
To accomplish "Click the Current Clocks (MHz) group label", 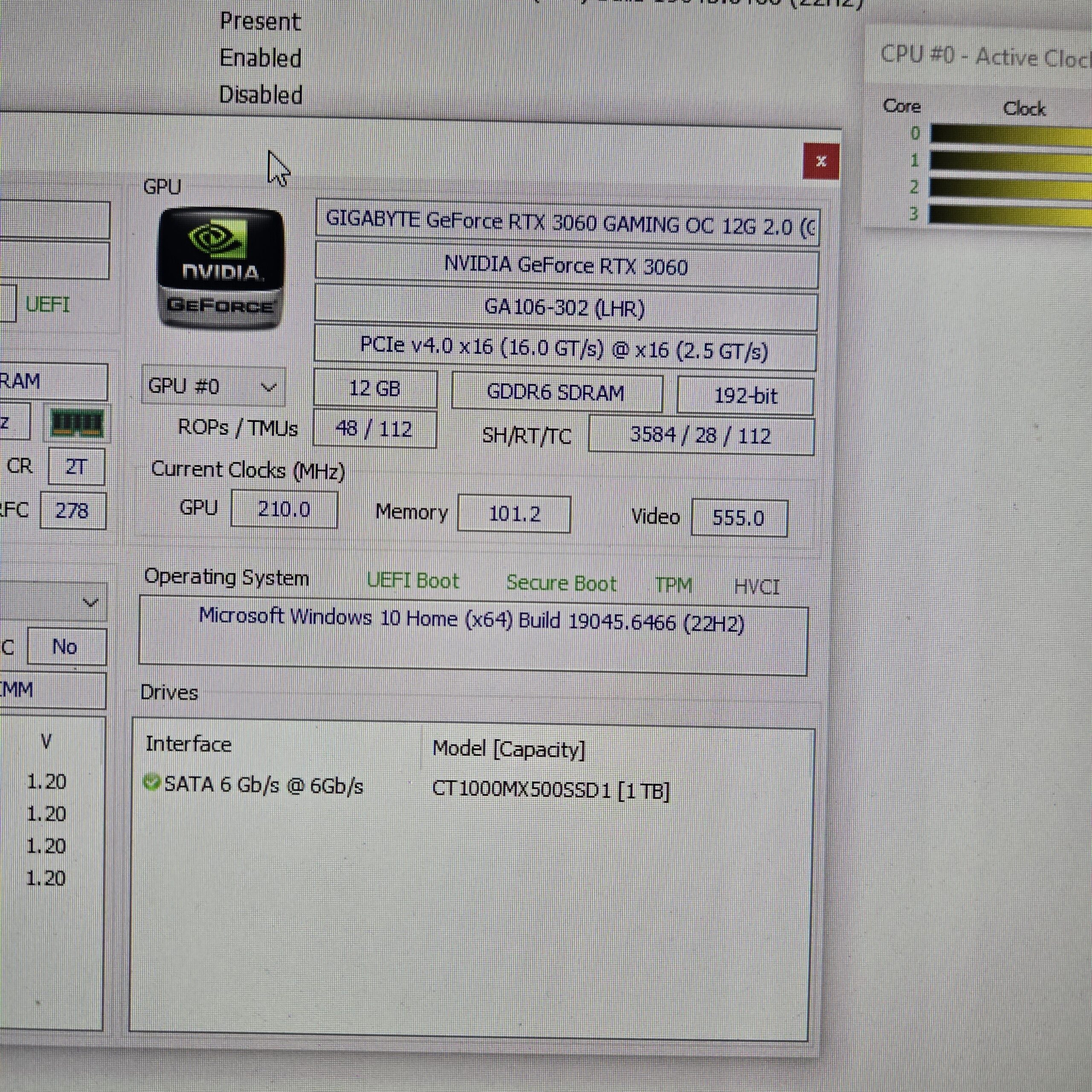I will [247, 470].
